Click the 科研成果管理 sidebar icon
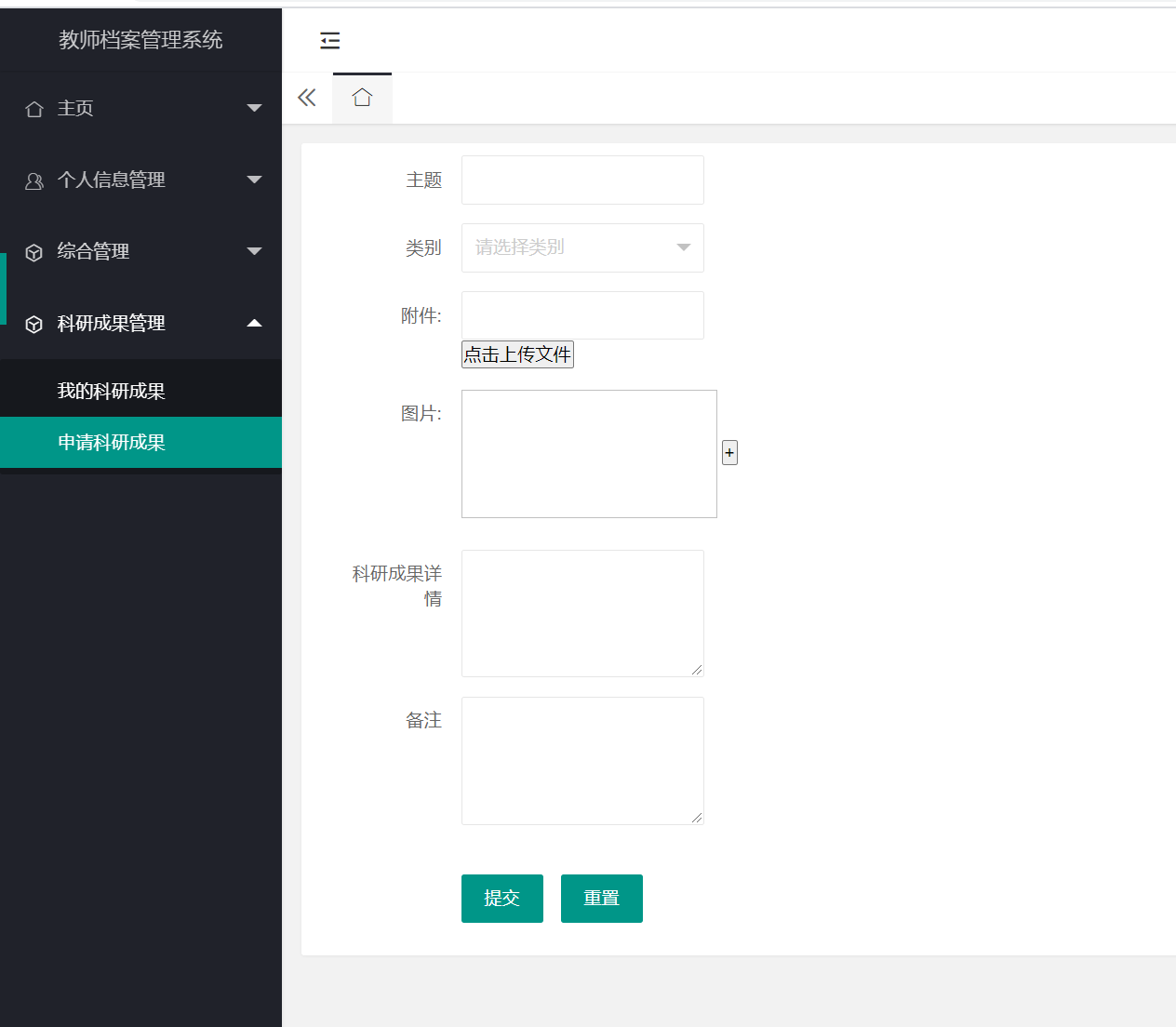 tap(34, 323)
